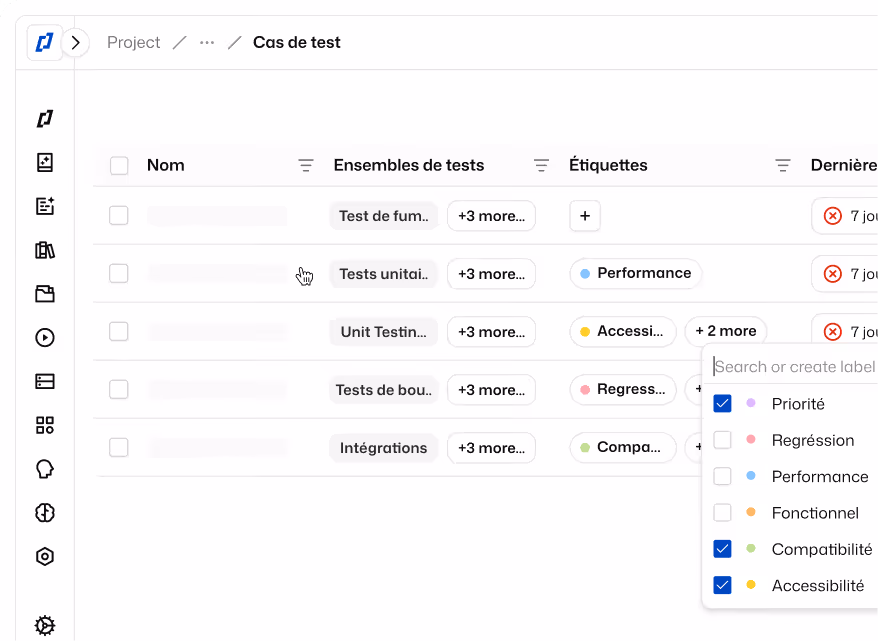Uncheck the Priorité label checkbox
This screenshot has width=878, height=641.
[x=722, y=404]
